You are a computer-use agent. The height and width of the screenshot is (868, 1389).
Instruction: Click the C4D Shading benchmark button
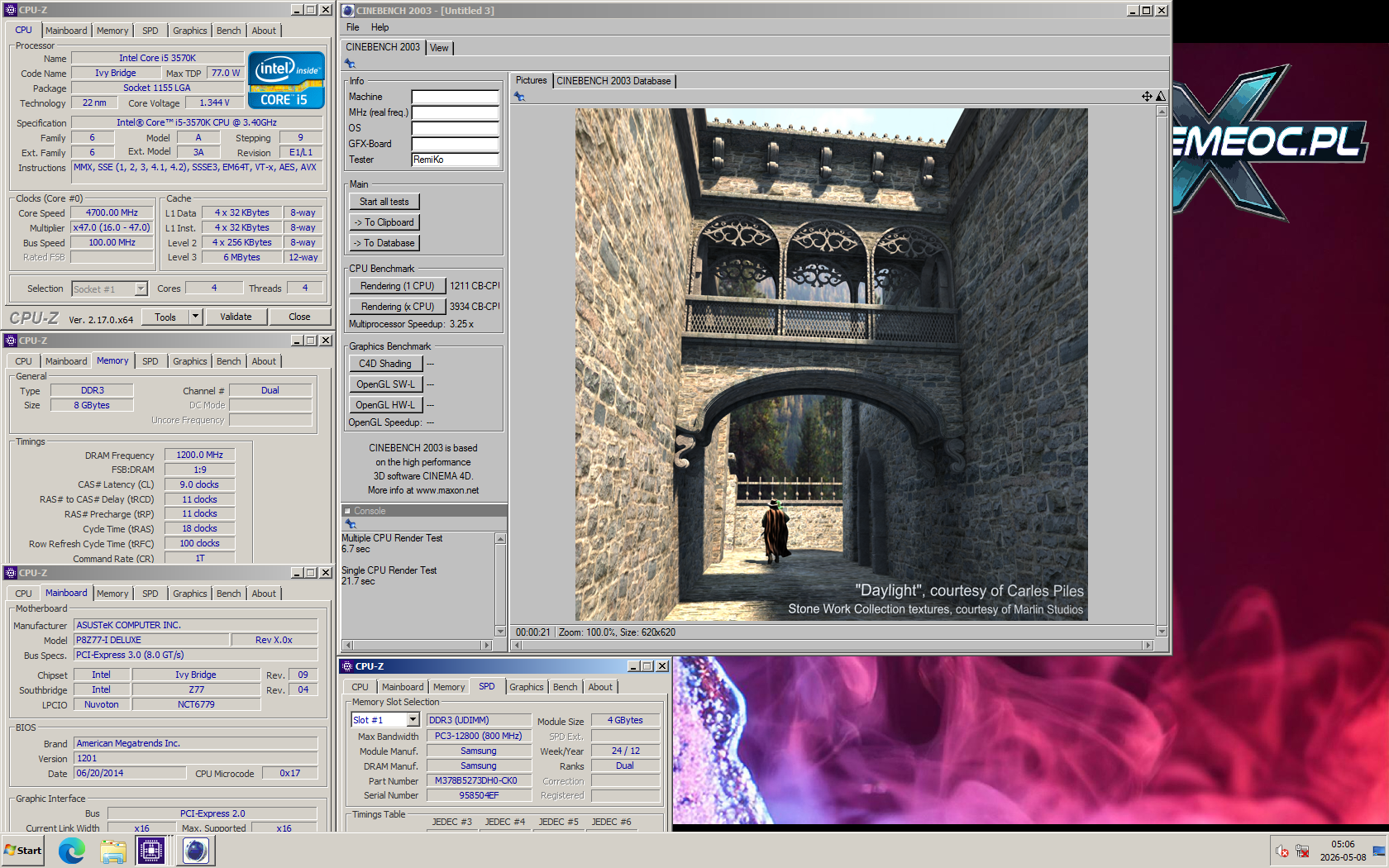point(385,364)
